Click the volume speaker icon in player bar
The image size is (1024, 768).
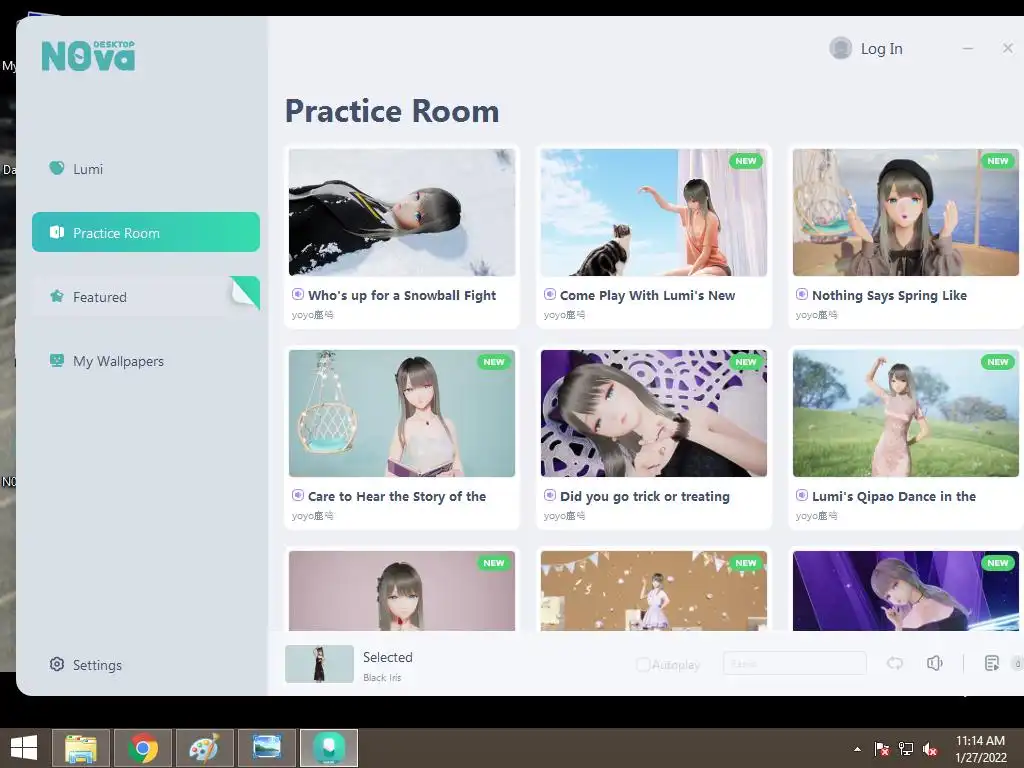(935, 664)
